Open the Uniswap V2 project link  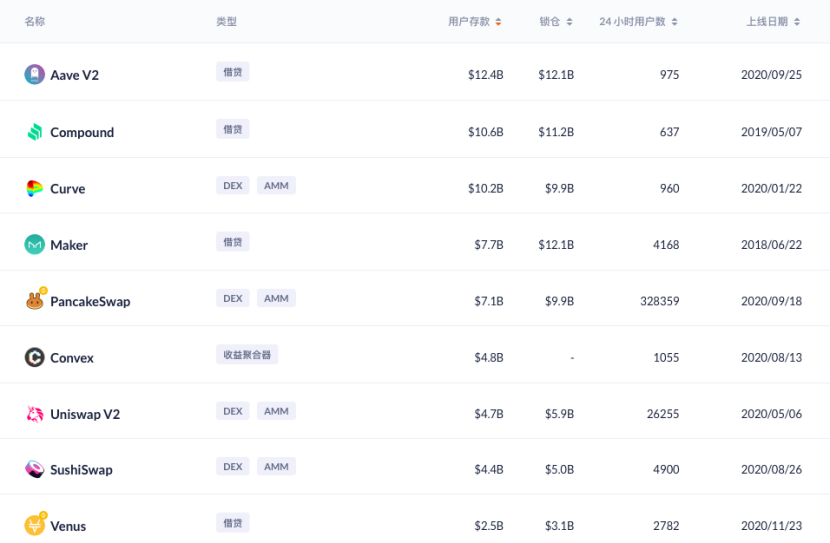tap(85, 414)
